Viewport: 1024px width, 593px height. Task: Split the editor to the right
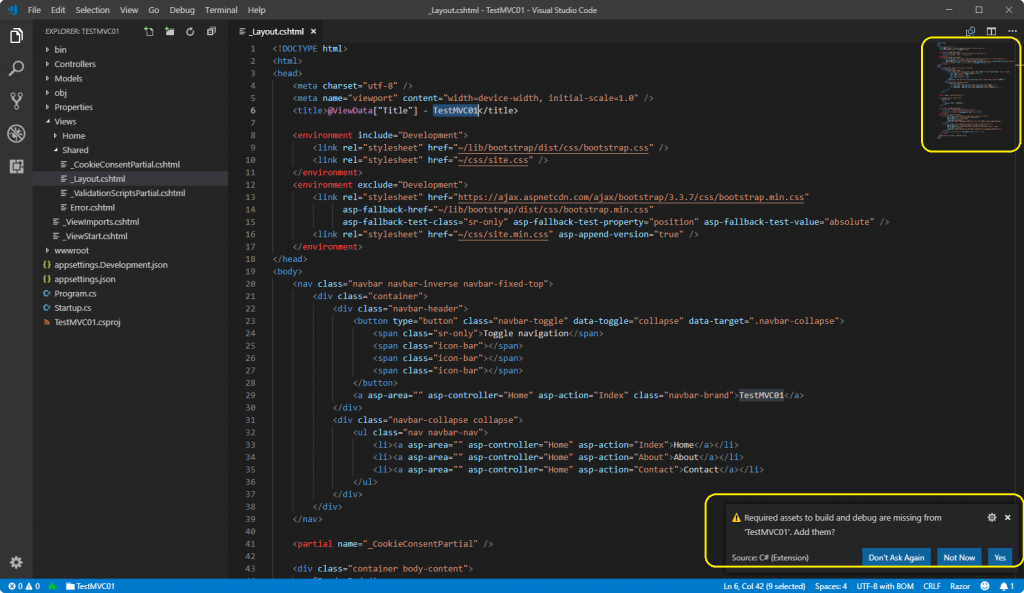point(991,32)
